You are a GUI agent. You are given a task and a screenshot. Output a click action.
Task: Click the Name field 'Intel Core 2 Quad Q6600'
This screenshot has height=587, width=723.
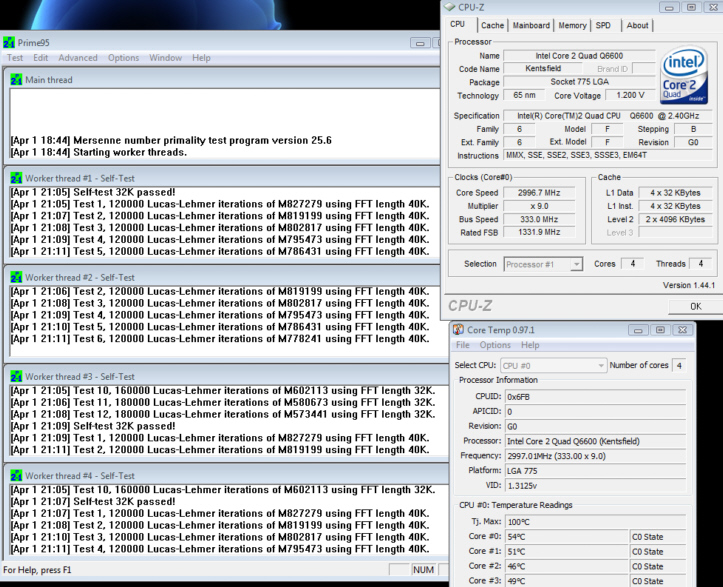coord(579,56)
